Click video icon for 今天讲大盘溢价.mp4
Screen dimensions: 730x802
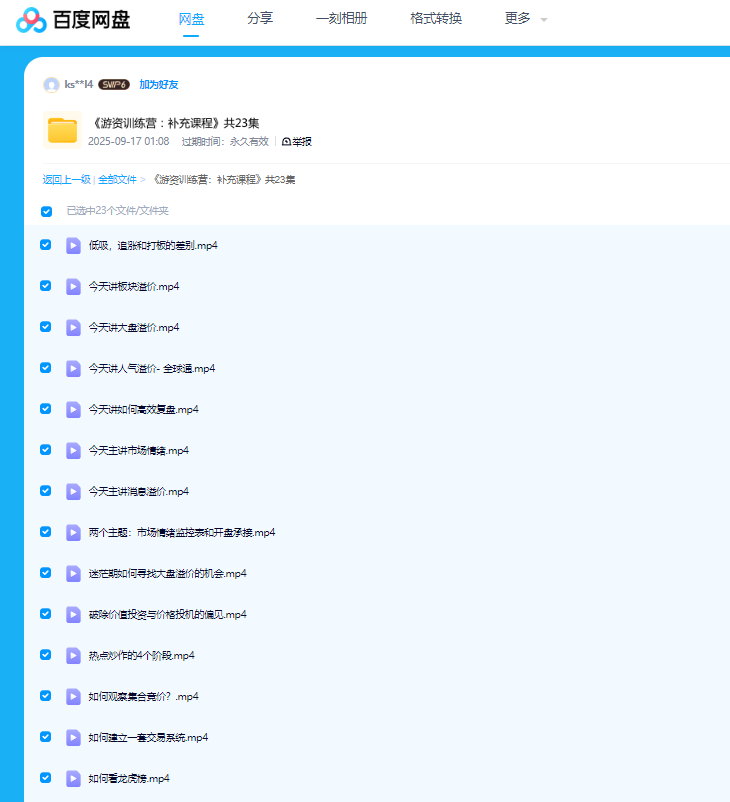click(x=73, y=327)
